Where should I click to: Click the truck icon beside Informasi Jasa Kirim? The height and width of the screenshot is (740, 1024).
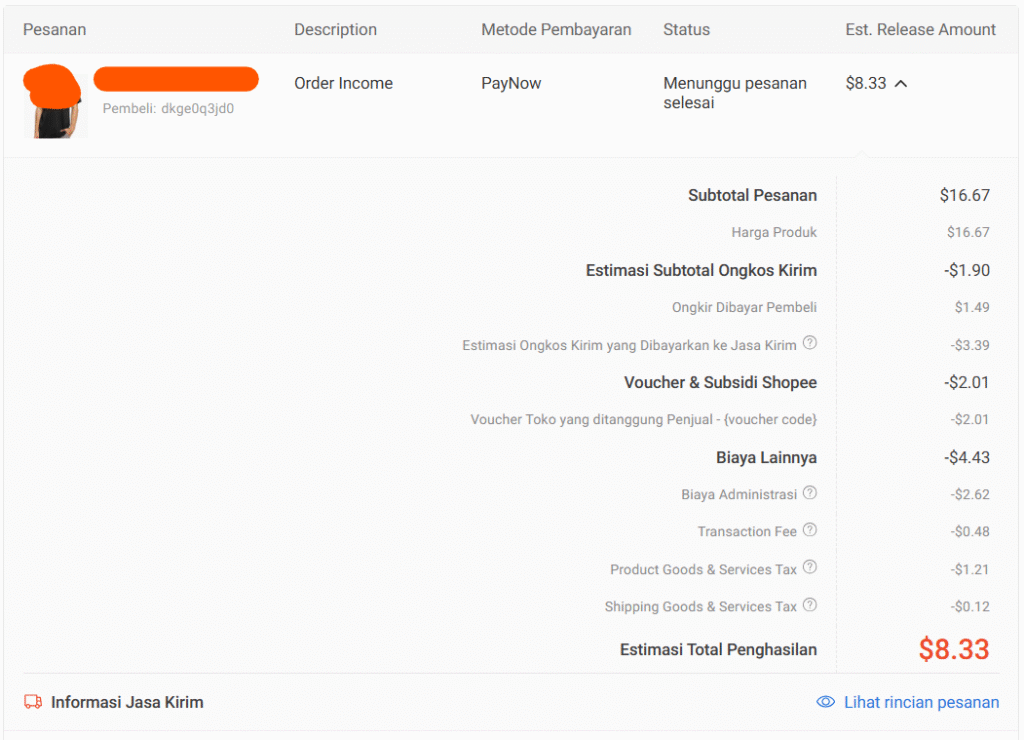(33, 702)
